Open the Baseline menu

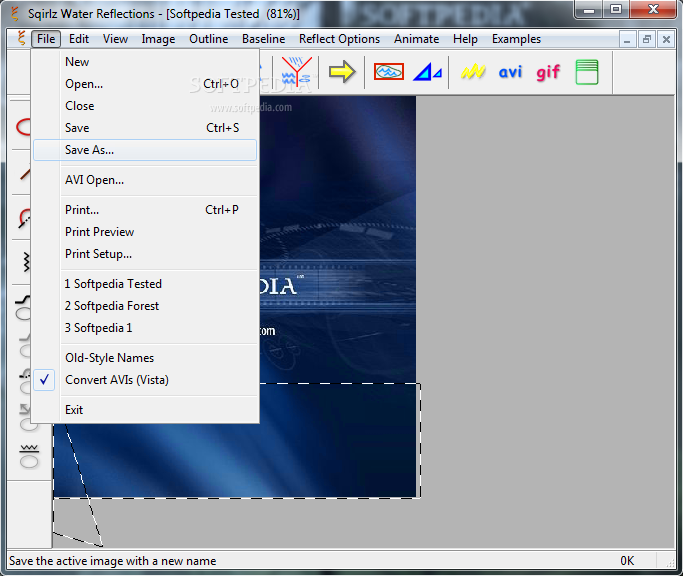pos(264,39)
